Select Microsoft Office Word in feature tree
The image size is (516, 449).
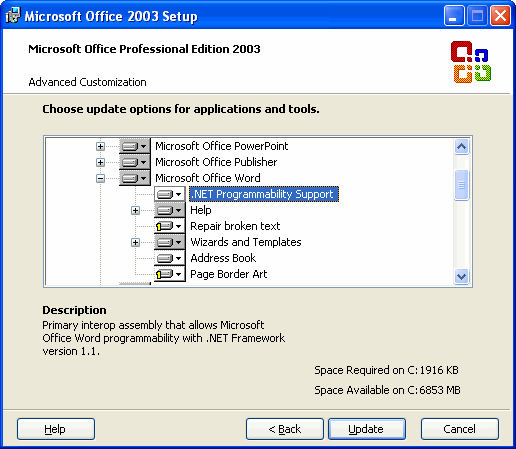208,178
